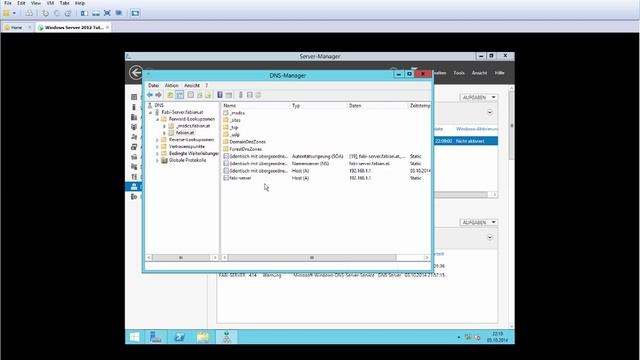
Task: Open the ? help menu in DNS-Manager
Action: coord(207,85)
